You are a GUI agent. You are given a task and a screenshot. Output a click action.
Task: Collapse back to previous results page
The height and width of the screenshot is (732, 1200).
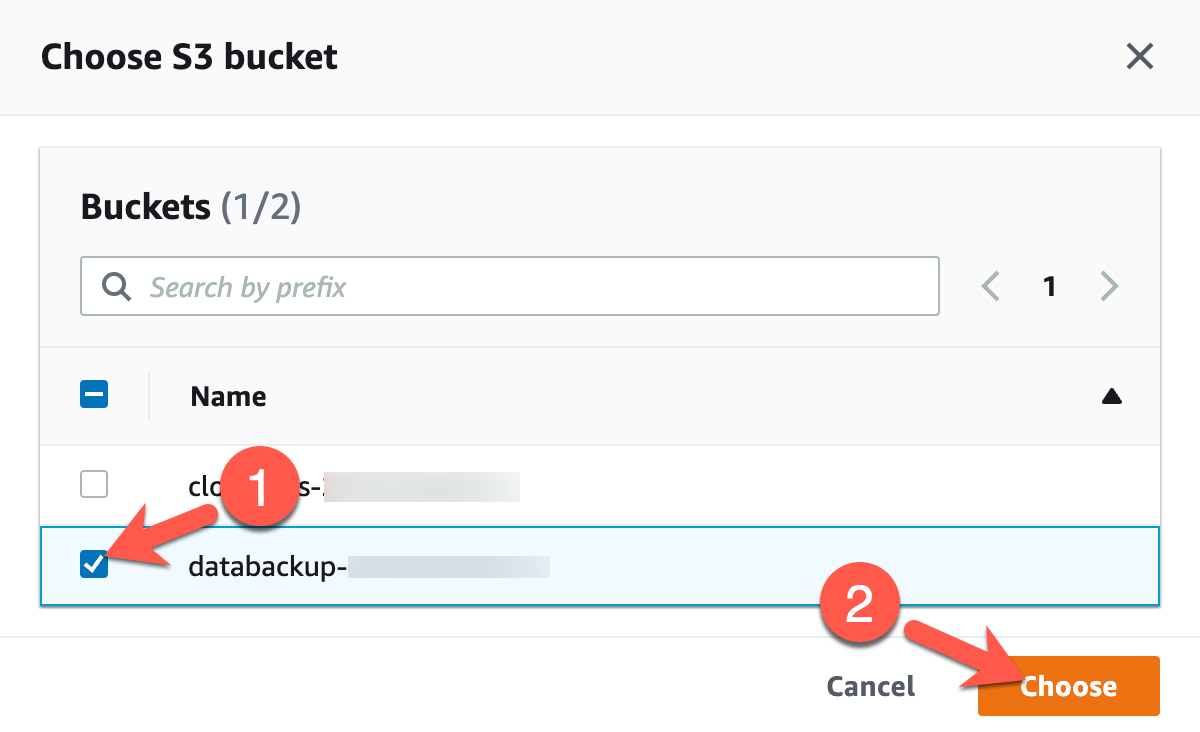(989, 287)
